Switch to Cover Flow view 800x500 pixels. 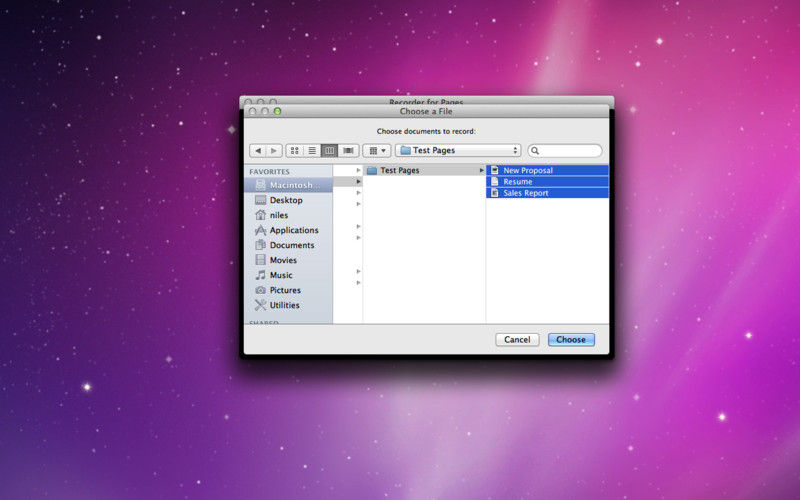click(x=348, y=151)
